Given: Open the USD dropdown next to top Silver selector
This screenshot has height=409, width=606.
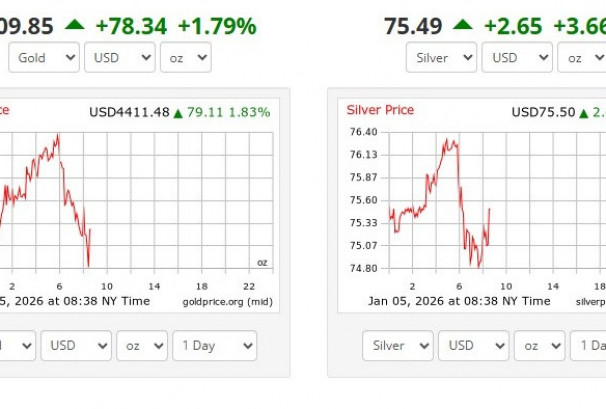Looking at the screenshot, I should point(516,58).
